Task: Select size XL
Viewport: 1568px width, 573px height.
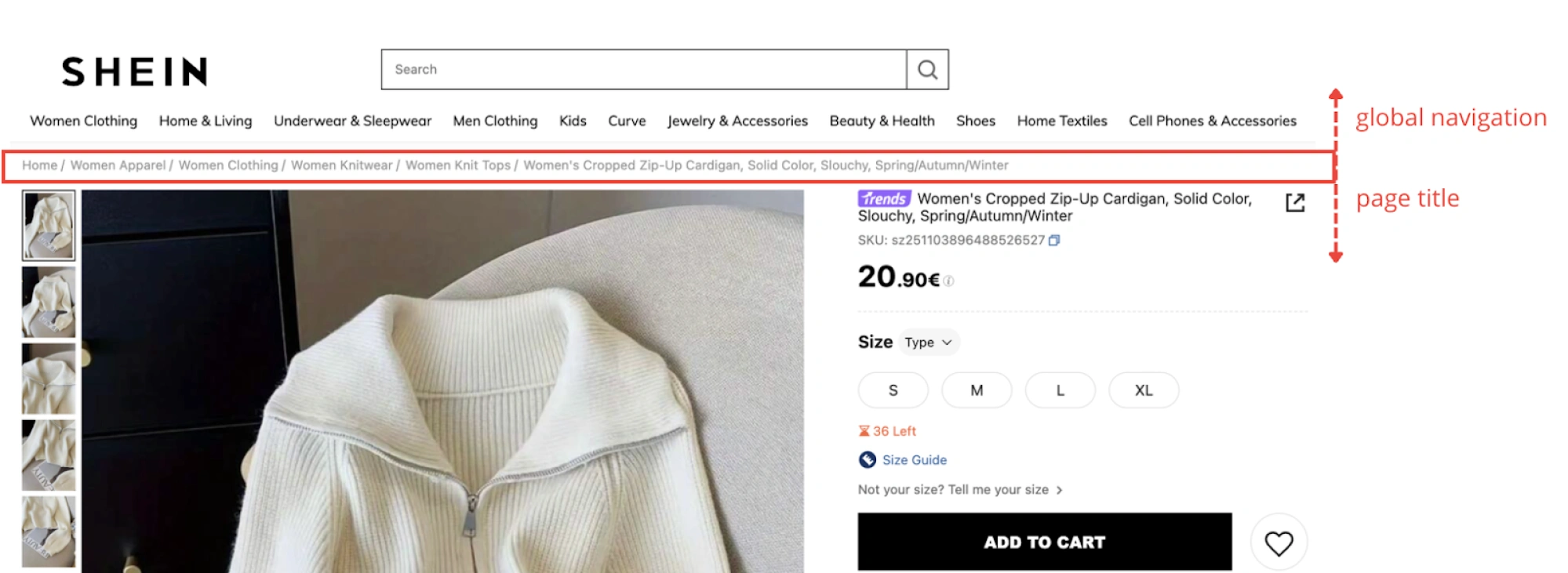Action: point(1144,390)
